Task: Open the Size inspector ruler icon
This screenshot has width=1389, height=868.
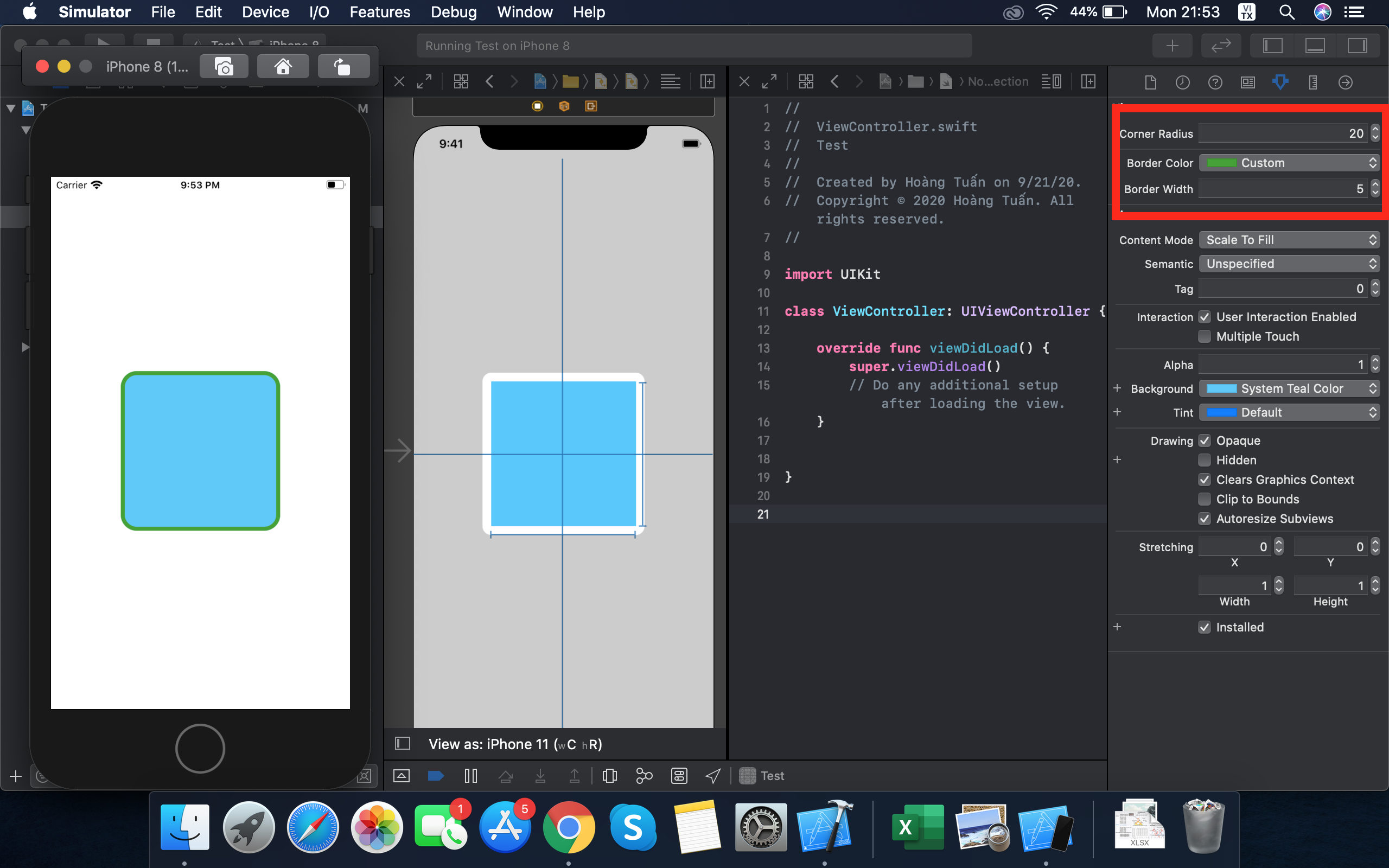Action: tap(1312, 82)
